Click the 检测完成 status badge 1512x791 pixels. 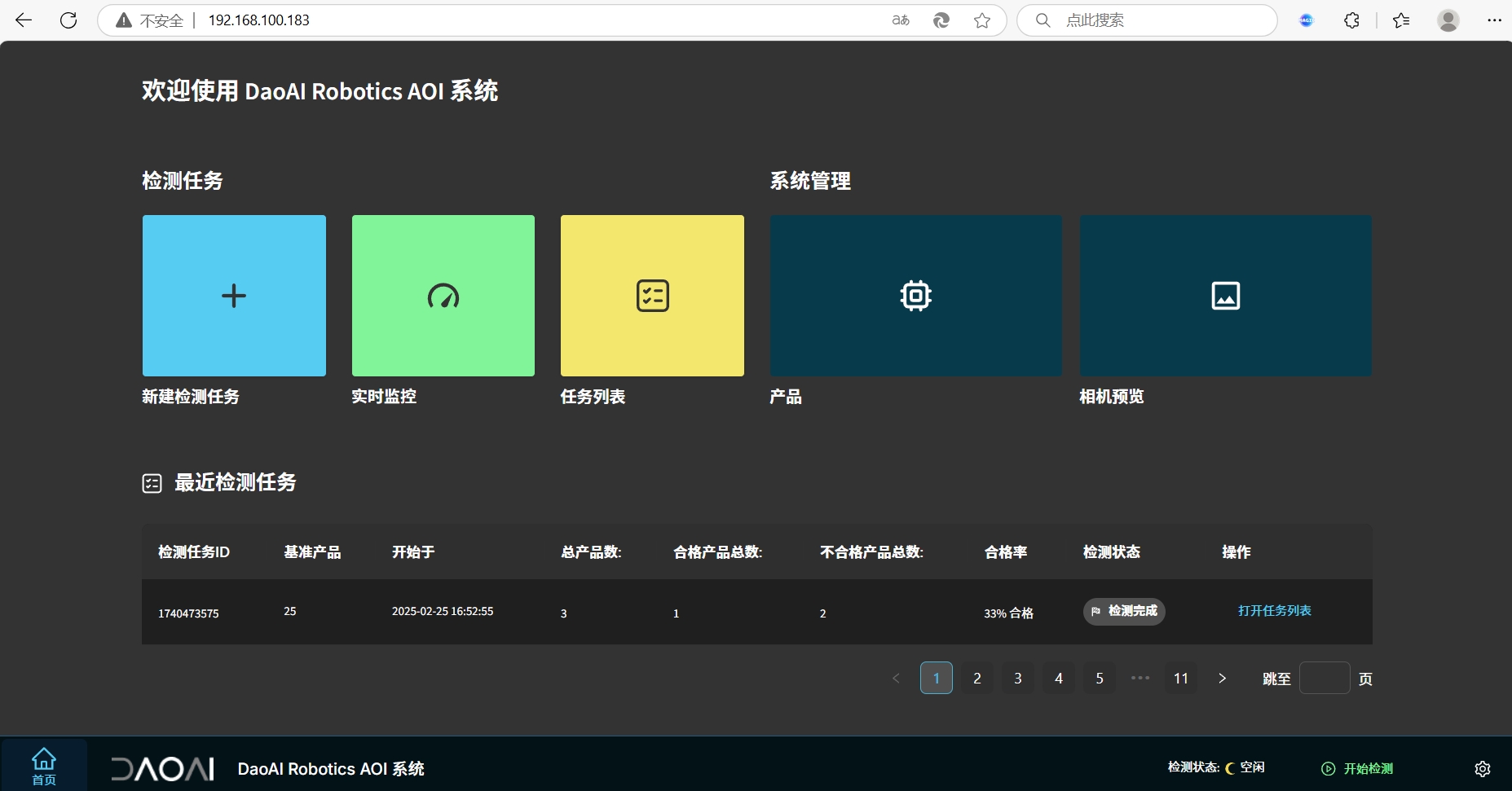(1124, 611)
